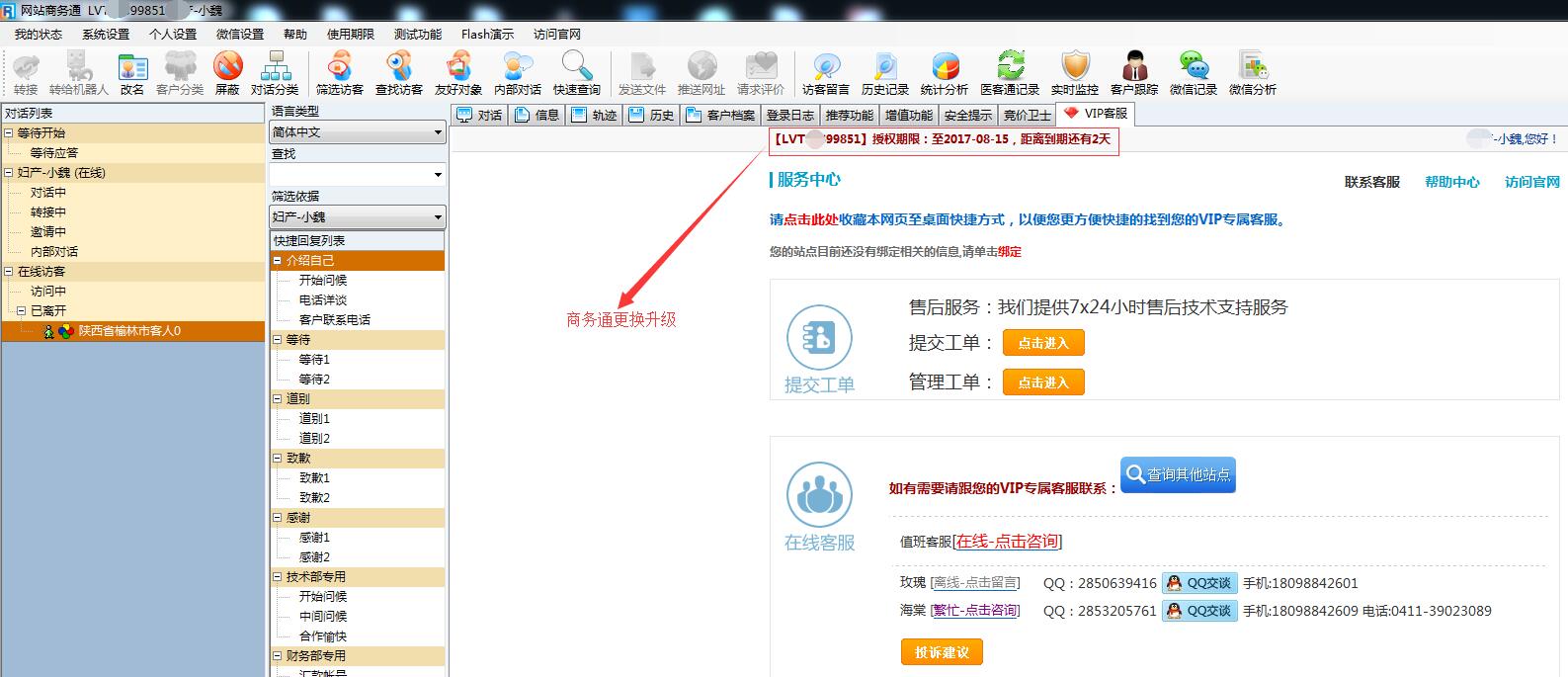
Task: Collapse the 已离开 tree node
Action: 22,310
